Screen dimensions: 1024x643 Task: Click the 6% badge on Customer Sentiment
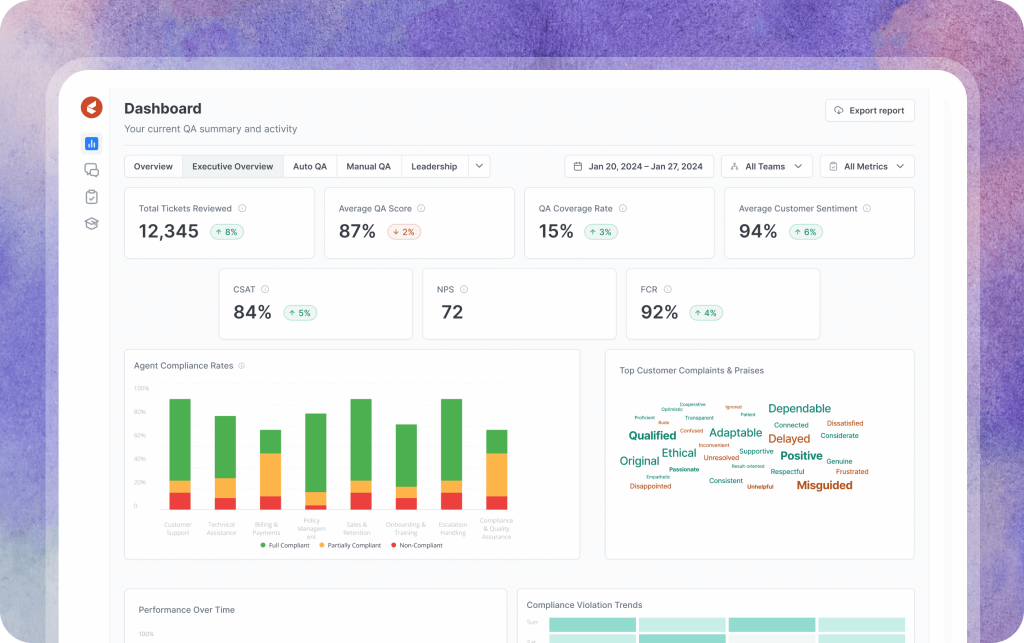pyautogui.click(x=806, y=232)
